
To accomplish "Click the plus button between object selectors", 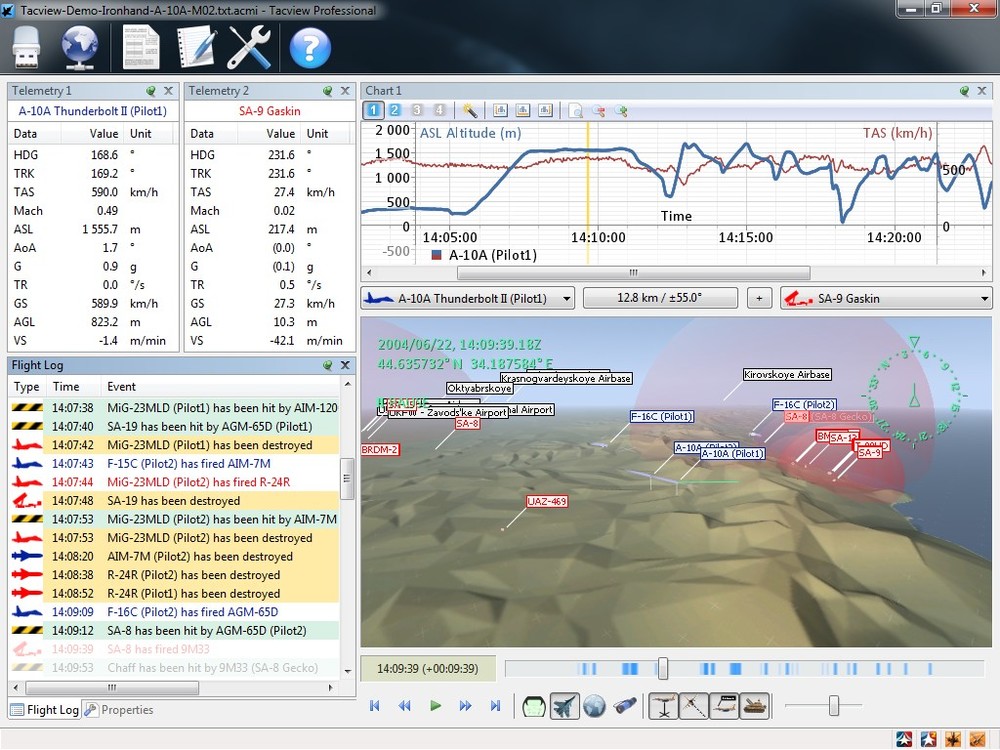I will pos(759,298).
